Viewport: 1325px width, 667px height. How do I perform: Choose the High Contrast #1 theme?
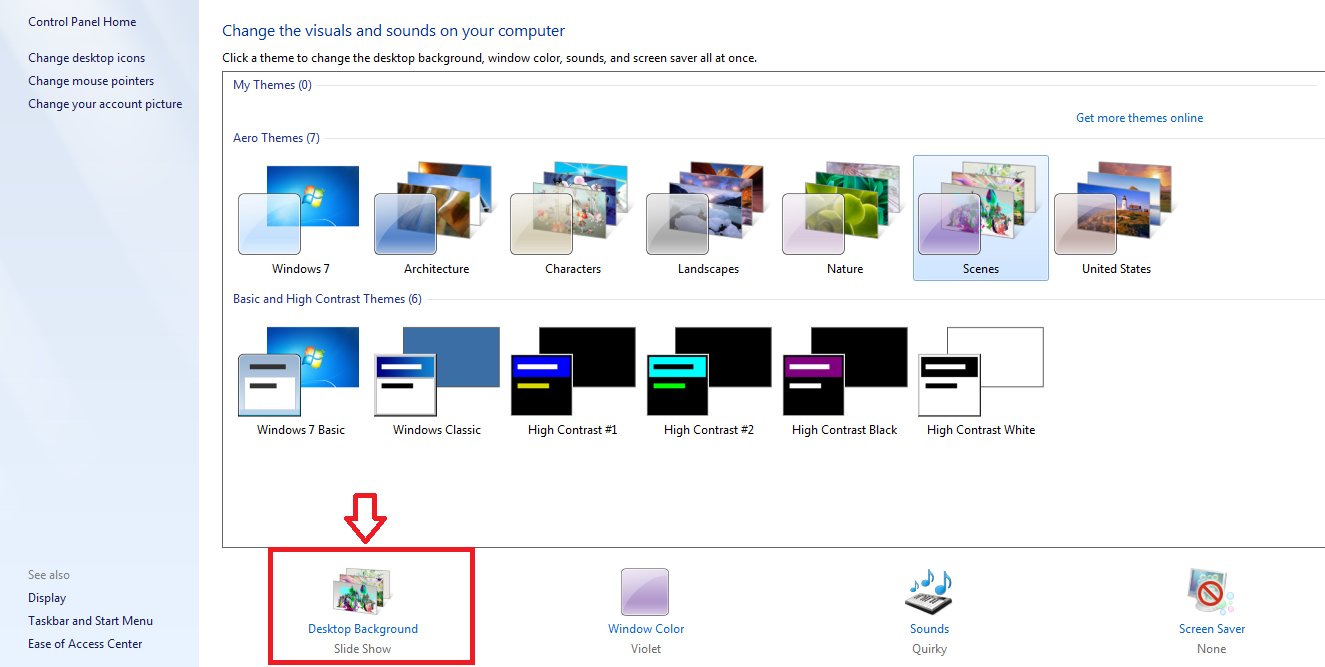(x=572, y=371)
